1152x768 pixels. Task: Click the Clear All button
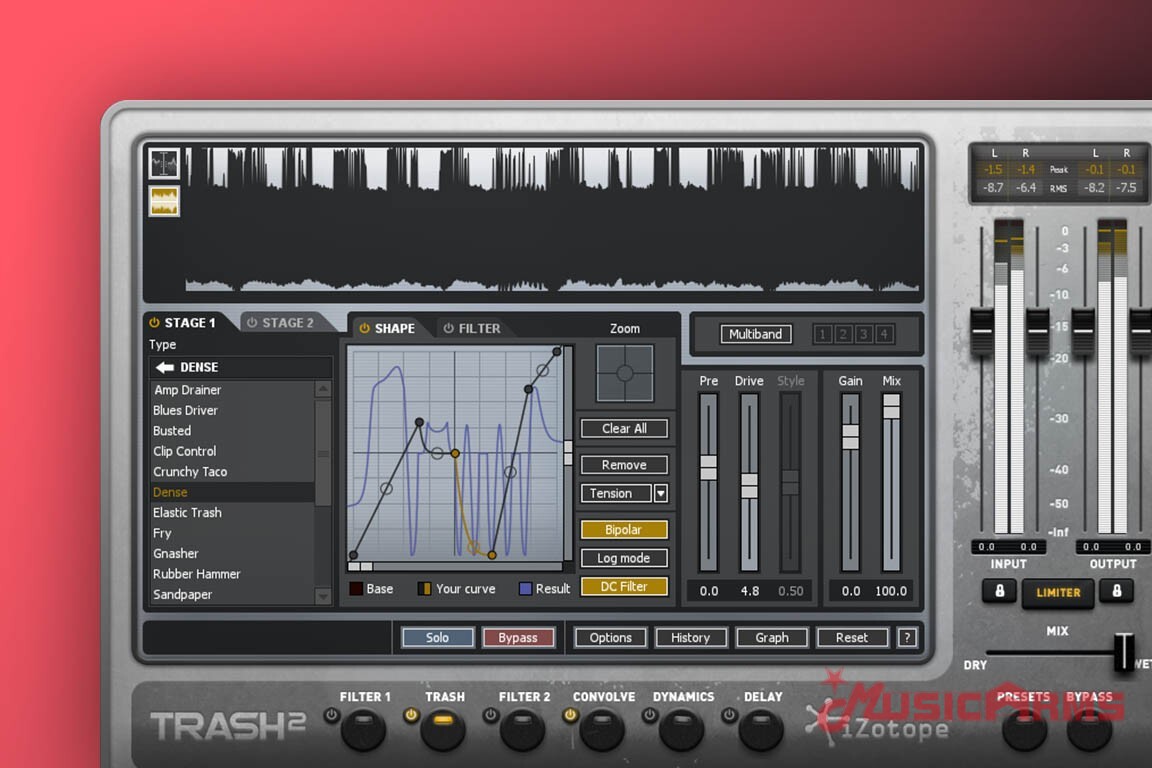[x=624, y=428]
